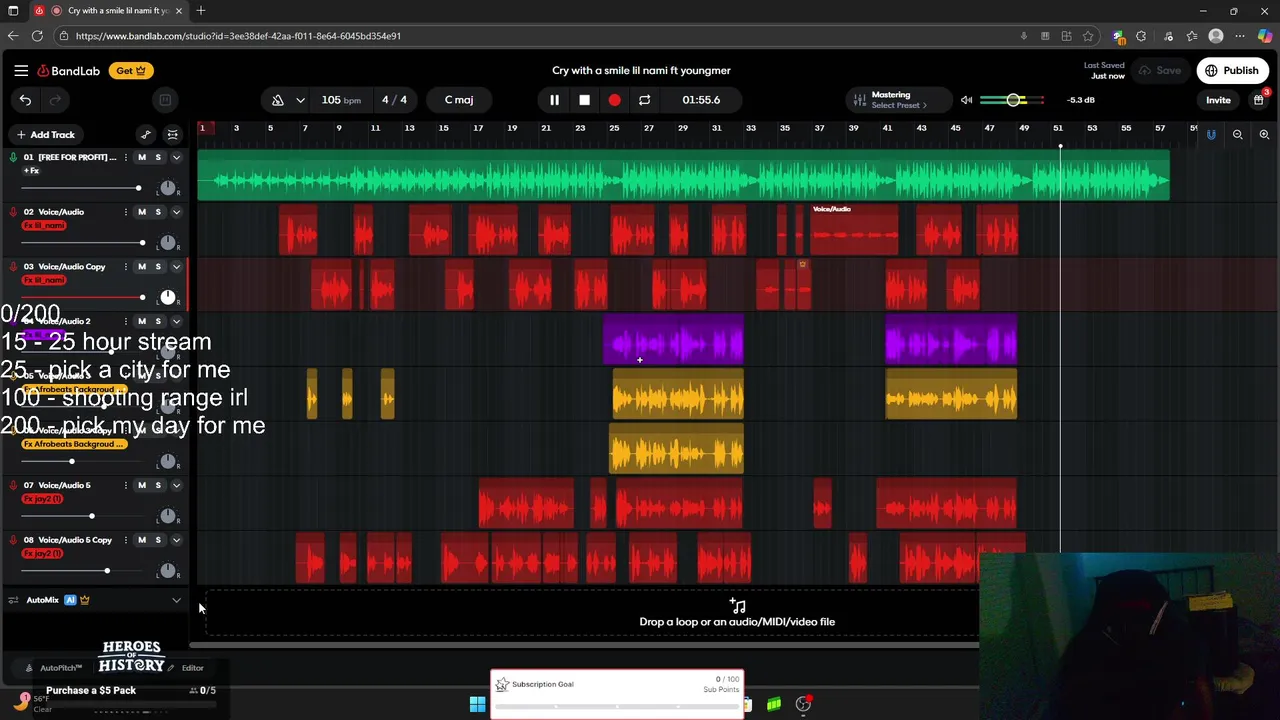Expand track 02 Voice/Audio chevron
Image resolution: width=1280 pixels, height=720 pixels.
click(176, 212)
